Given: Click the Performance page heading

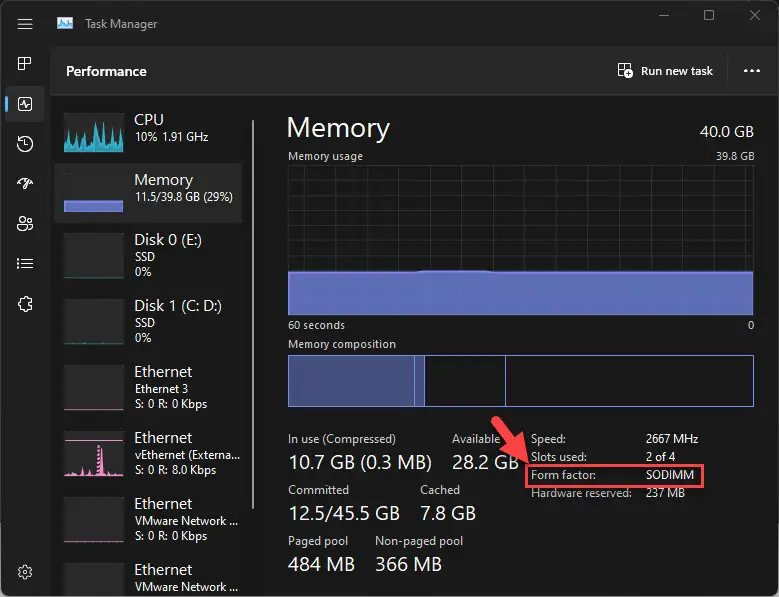Looking at the screenshot, I should click(106, 72).
